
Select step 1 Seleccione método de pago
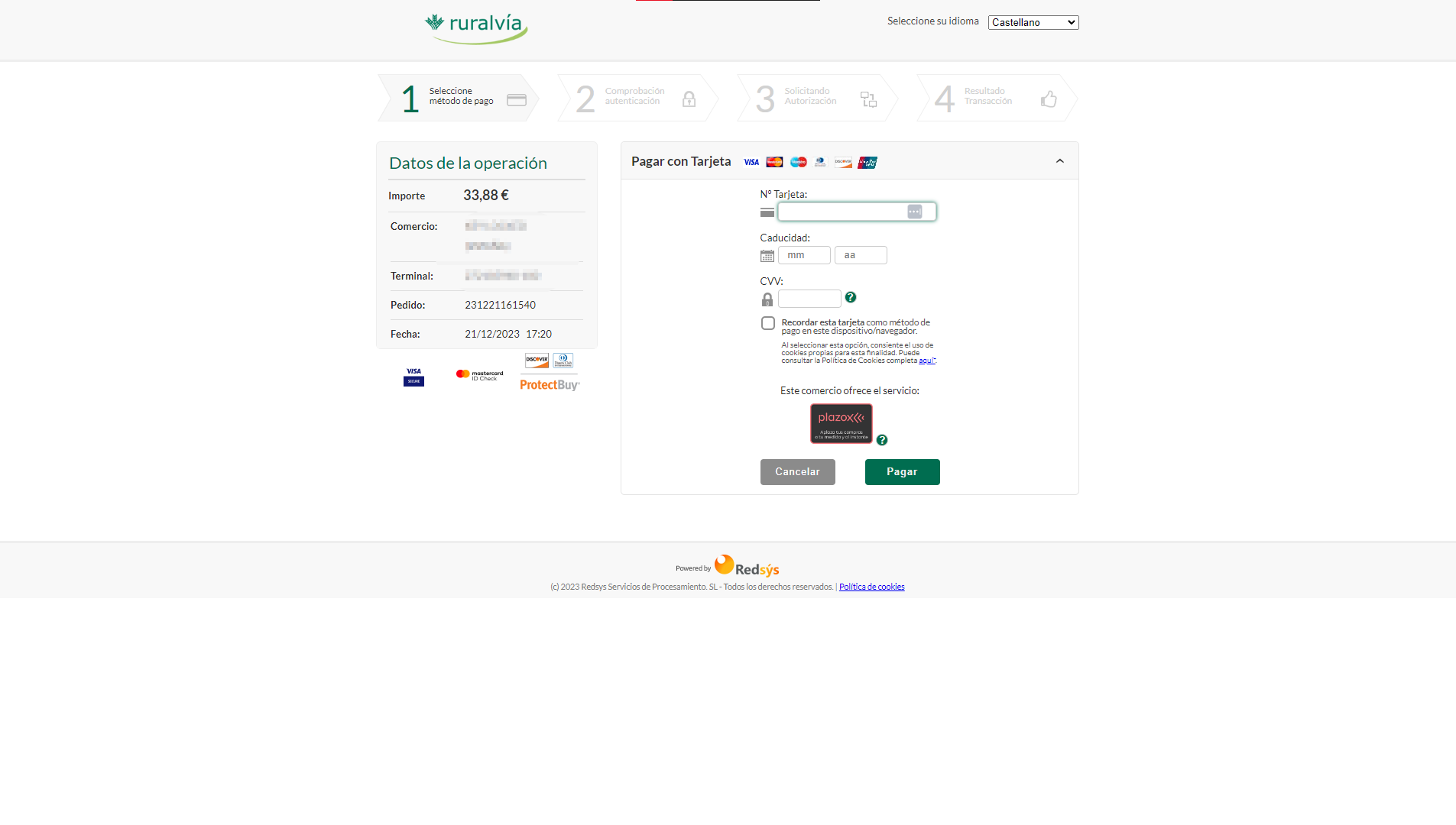click(x=459, y=98)
